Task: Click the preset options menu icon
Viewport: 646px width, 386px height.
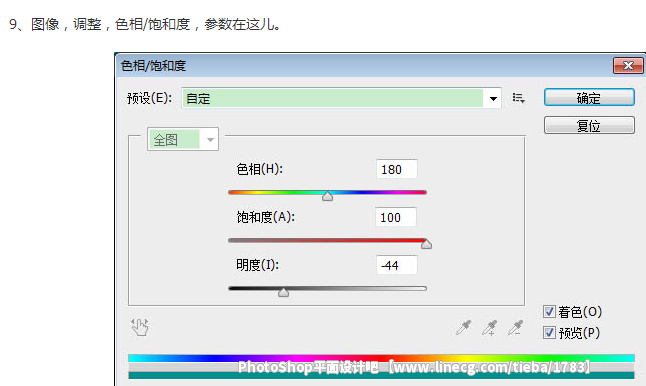Action: point(518,98)
